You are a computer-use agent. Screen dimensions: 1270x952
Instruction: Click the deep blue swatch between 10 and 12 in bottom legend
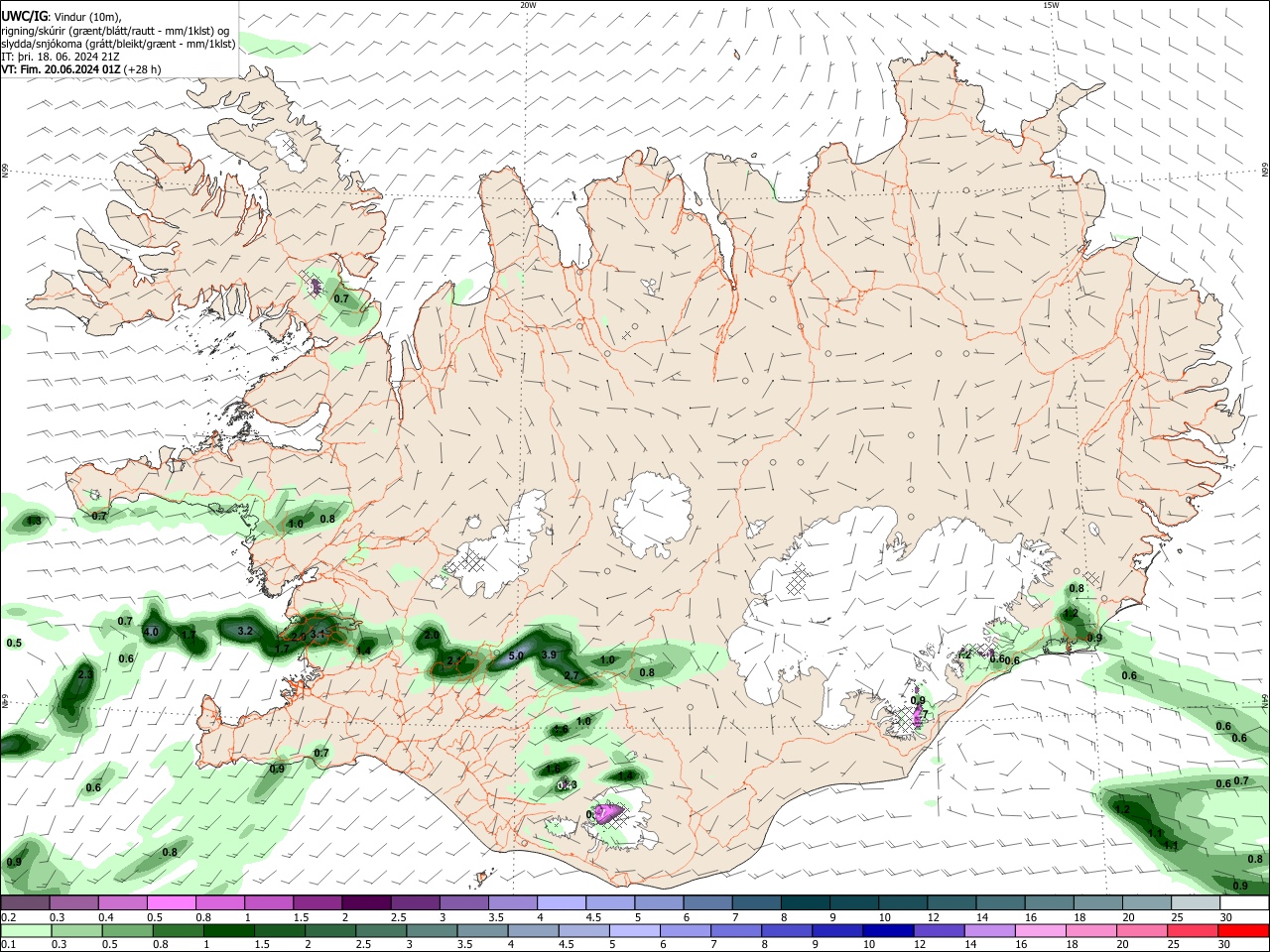pyautogui.click(x=888, y=930)
